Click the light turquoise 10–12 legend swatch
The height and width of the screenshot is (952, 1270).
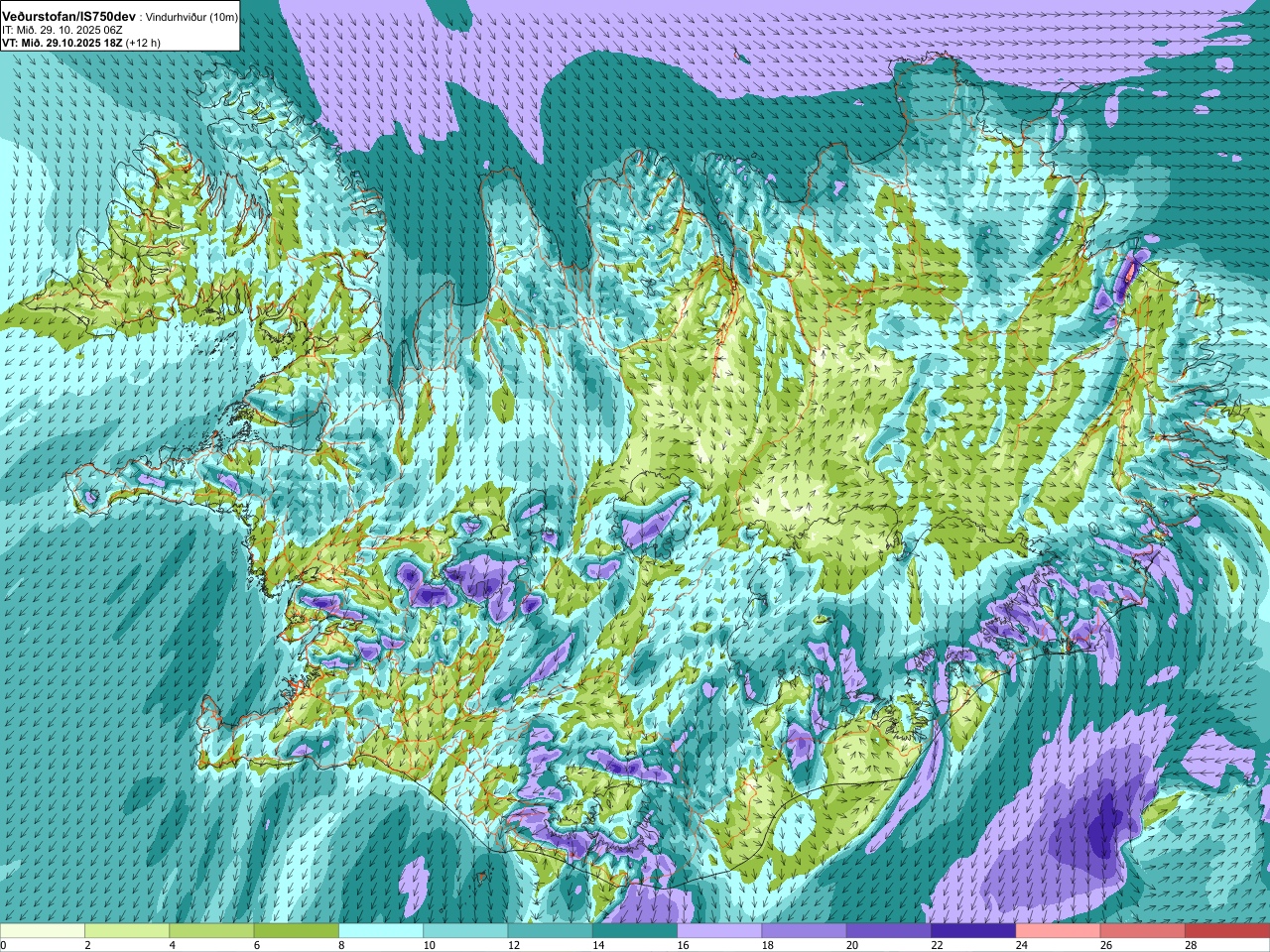click(465, 931)
